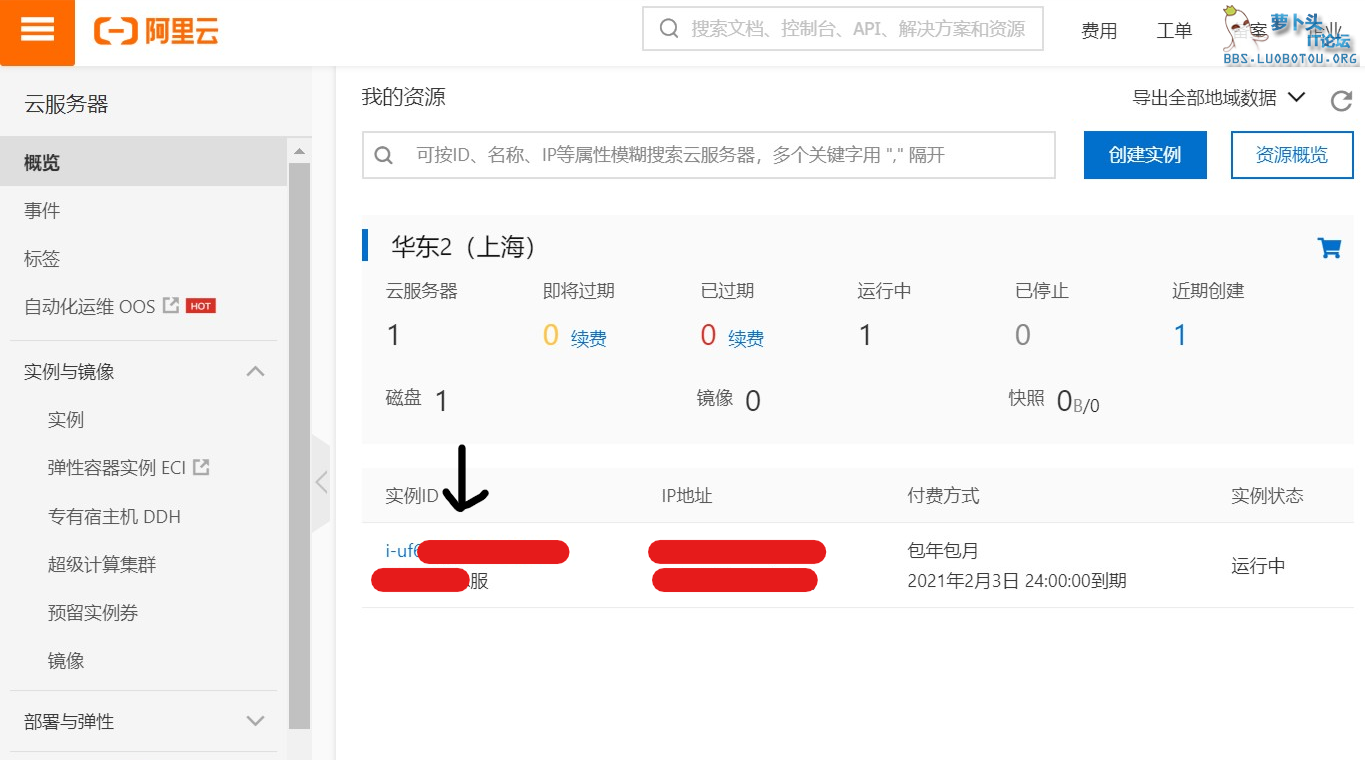The image size is (1365, 760).
Task: Click 续费 next to 已过期
Action: 746,339
